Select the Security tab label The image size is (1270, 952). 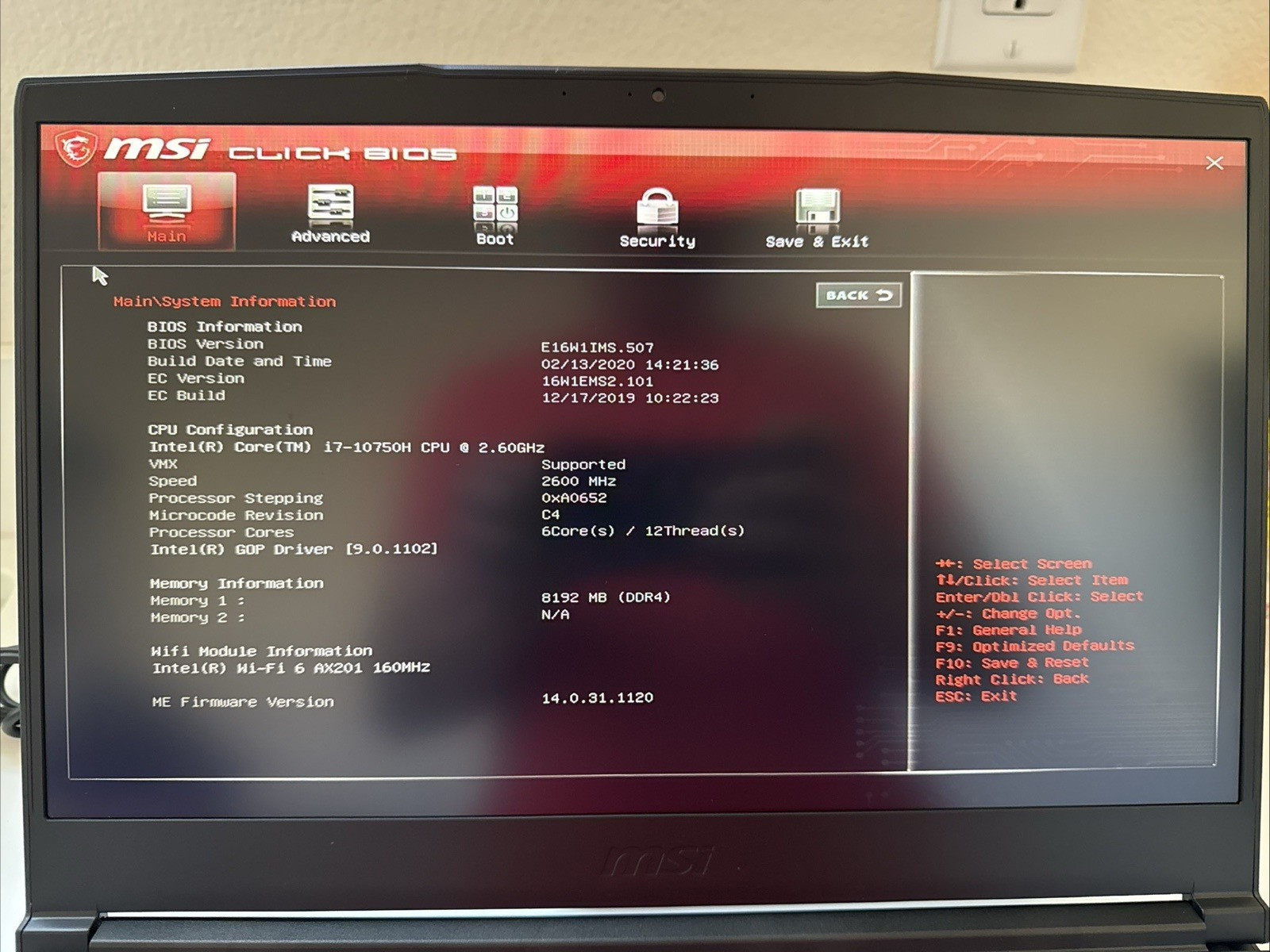click(657, 241)
